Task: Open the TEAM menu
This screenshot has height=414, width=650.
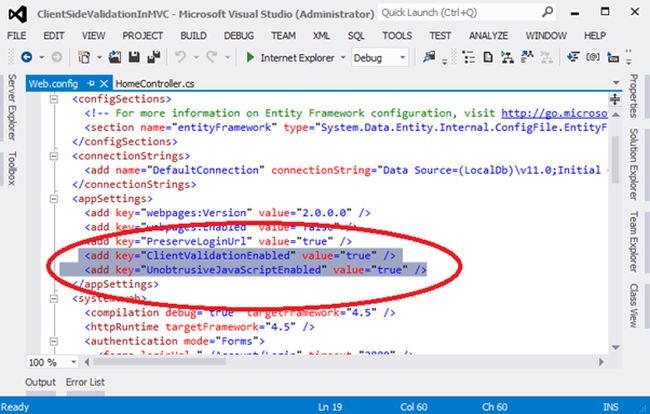Action: pos(284,36)
